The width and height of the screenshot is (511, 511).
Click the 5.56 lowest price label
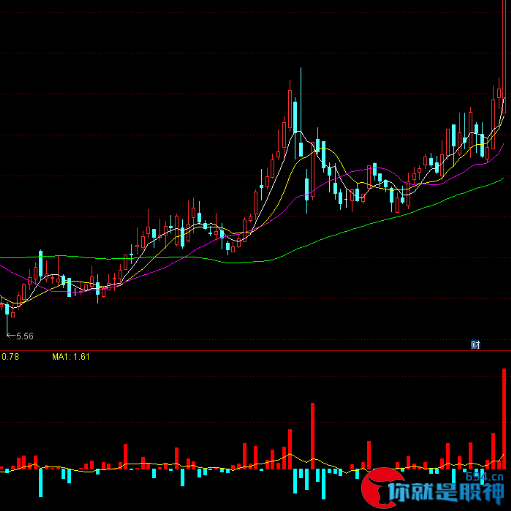25,336
